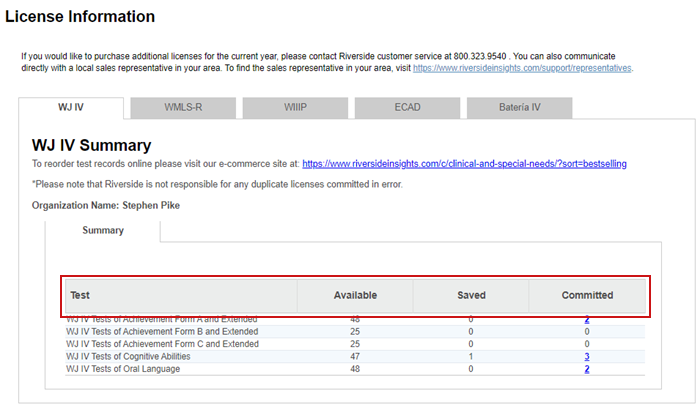Viewport: 700px width, 410px height.
Task: Select the Summary sub-tab
Action: pos(103,230)
